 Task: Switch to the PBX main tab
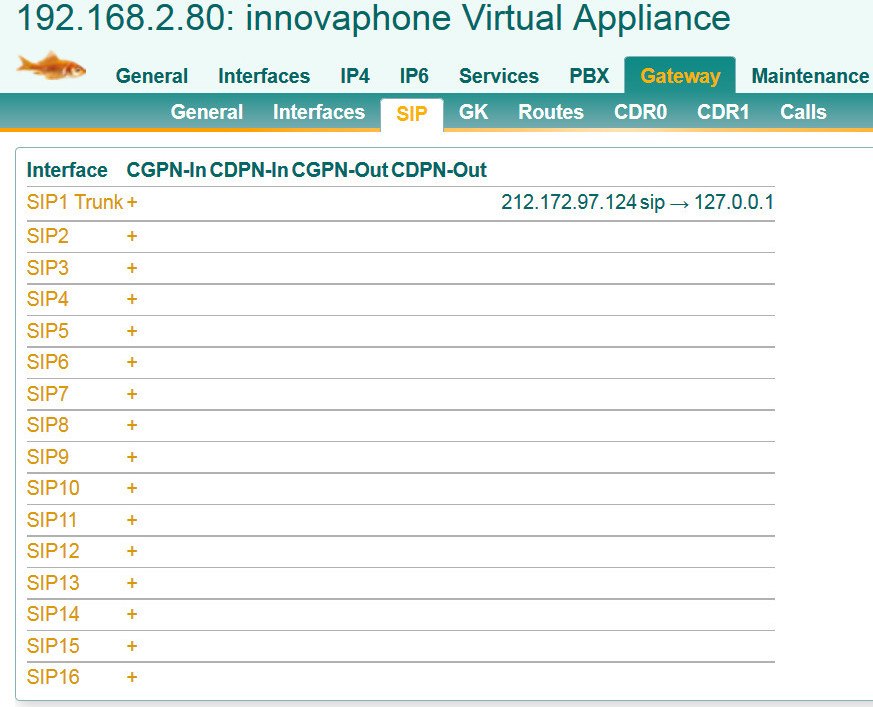tap(589, 76)
